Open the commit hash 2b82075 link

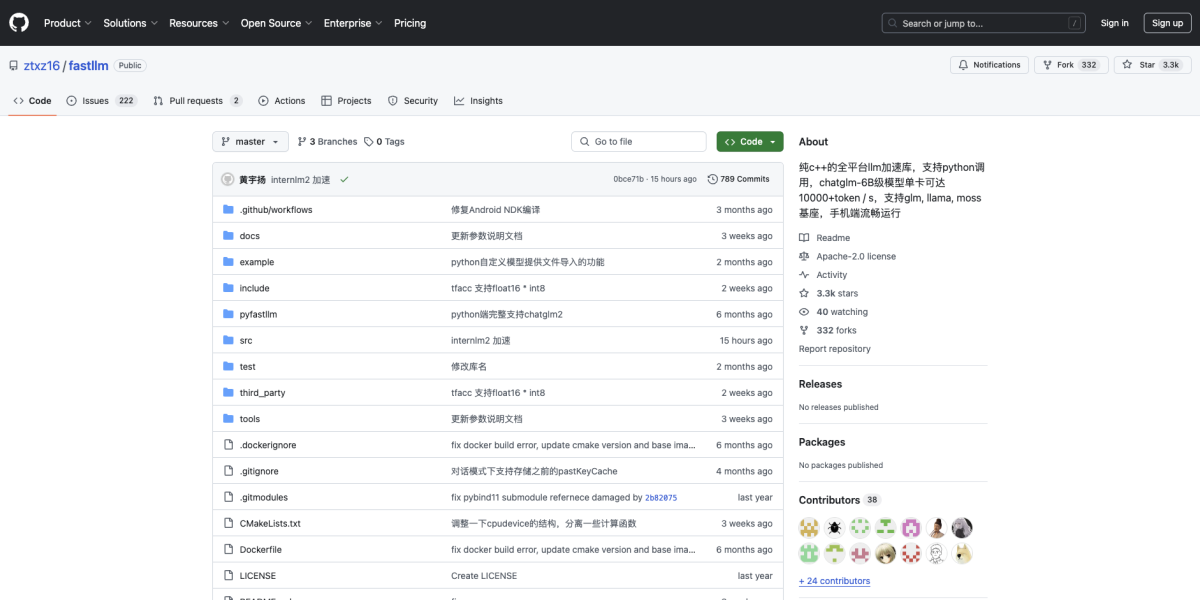(660, 497)
